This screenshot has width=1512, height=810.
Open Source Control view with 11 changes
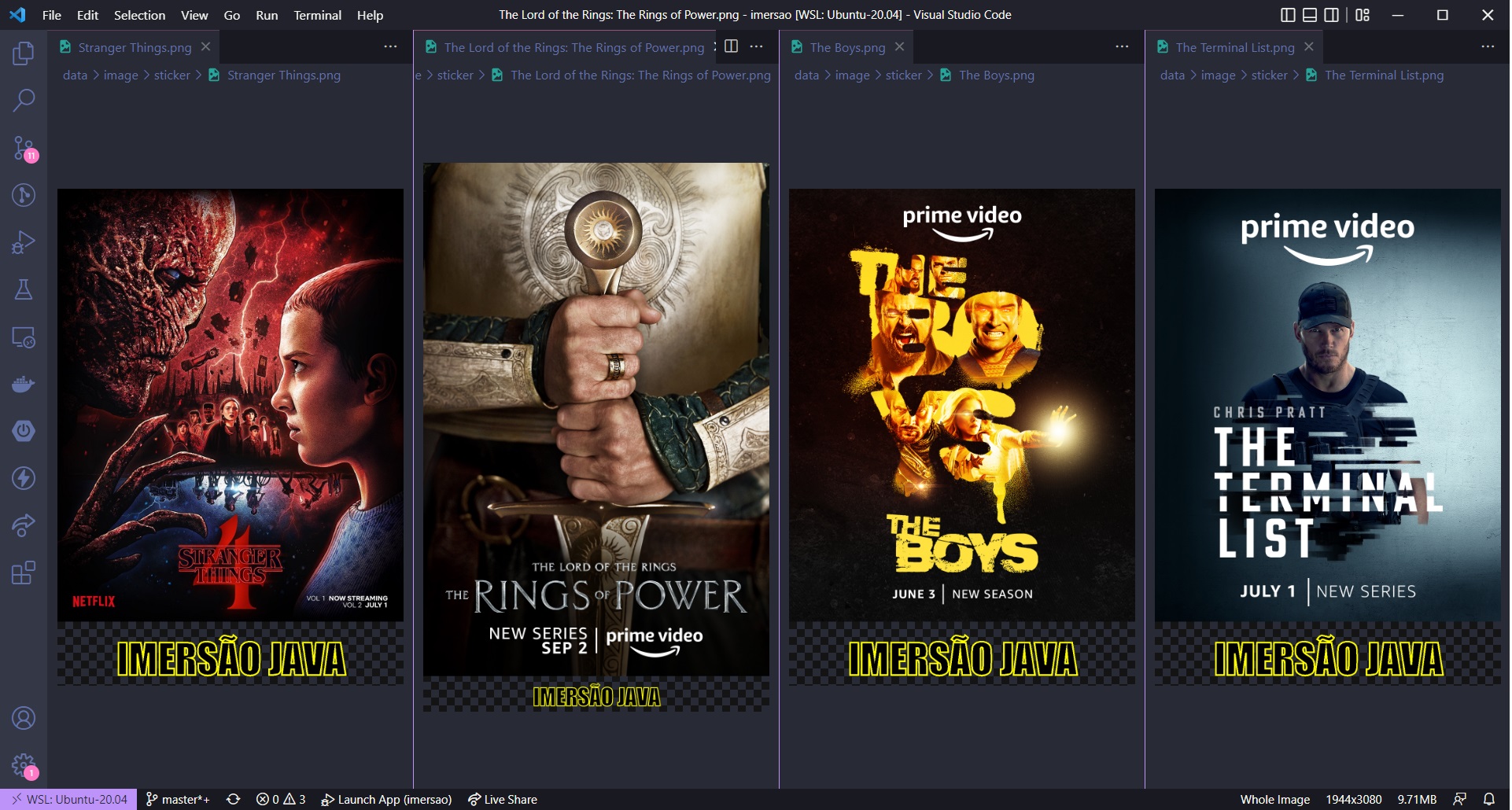click(x=24, y=148)
